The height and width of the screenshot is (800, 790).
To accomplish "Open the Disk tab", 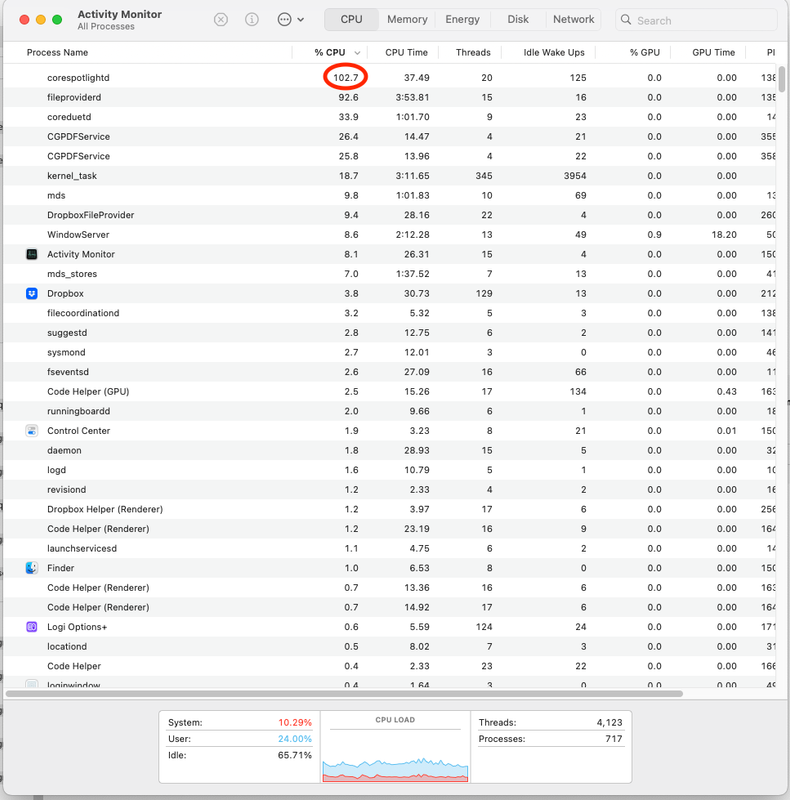I will (x=518, y=19).
